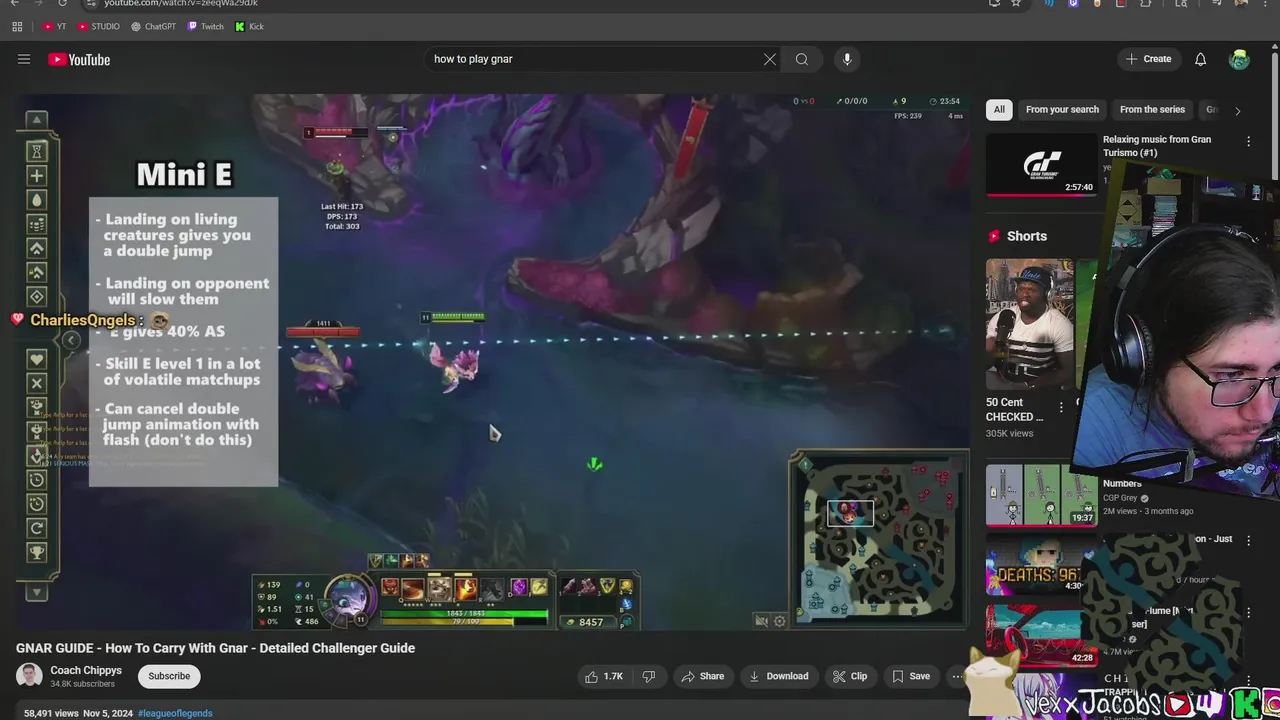Open the YouTube notifications bell

(x=1200, y=59)
